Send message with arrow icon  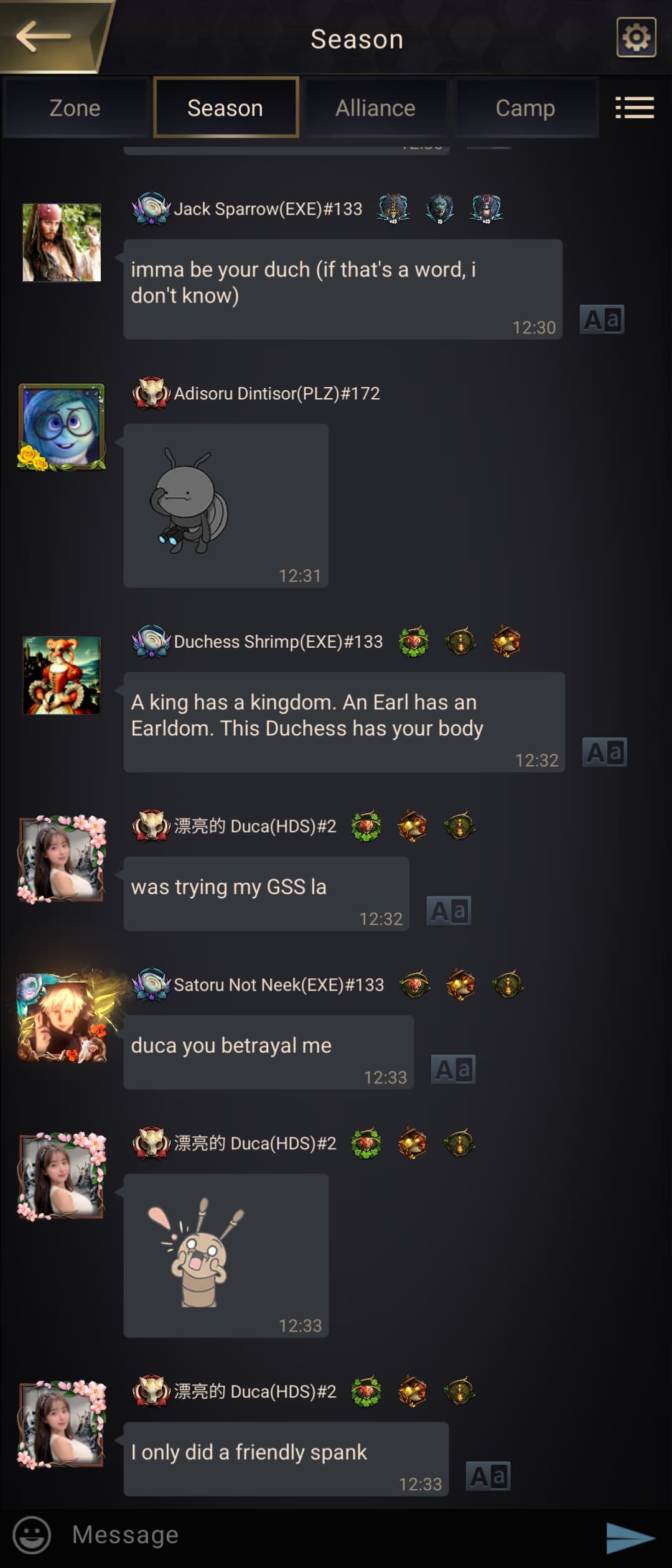(630, 1537)
